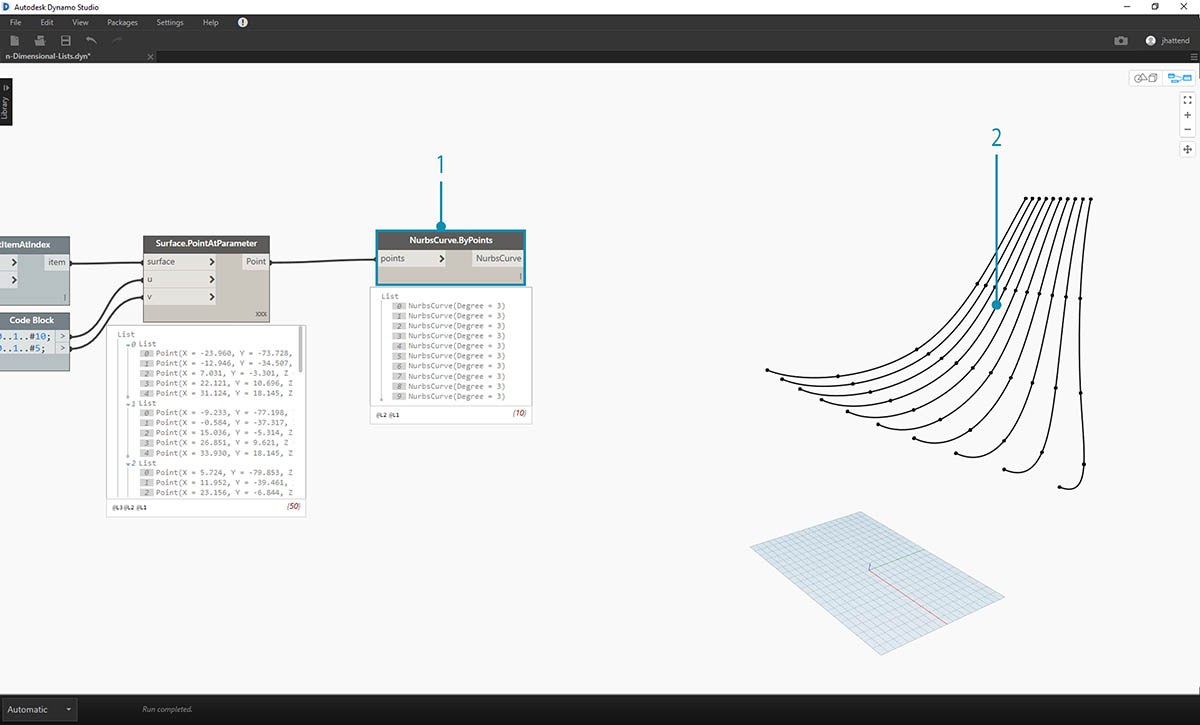The height and width of the screenshot is (725, 1200).
Task: Click the {10} item count in the NurbsCurve preview
Action: [x=518, y=414]
